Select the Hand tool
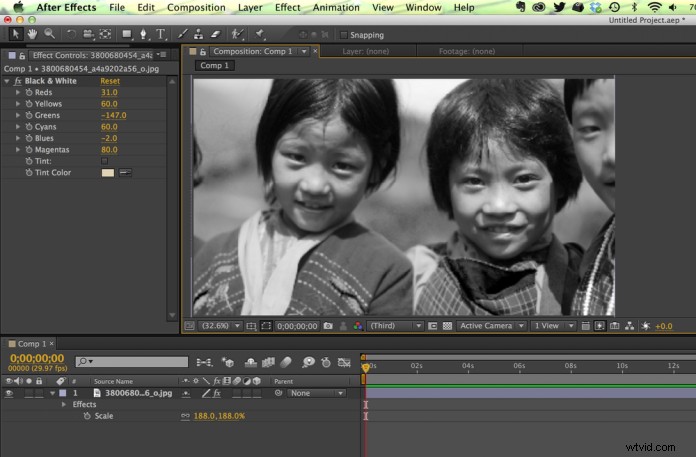The height and width of the screenshot is (457, 696). (32, 34)
